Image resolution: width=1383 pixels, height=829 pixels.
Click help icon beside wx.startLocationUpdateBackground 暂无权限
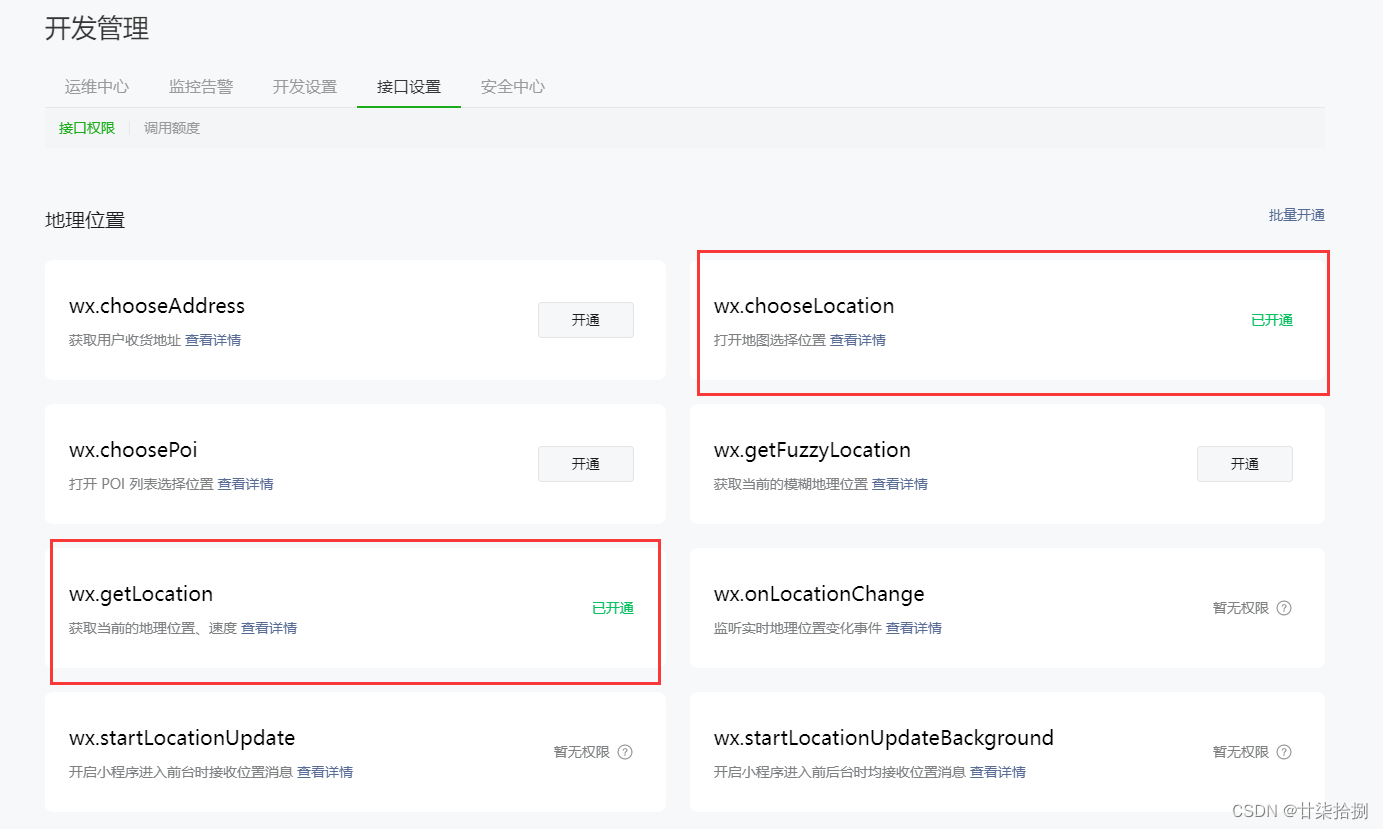click(1284, 752)
